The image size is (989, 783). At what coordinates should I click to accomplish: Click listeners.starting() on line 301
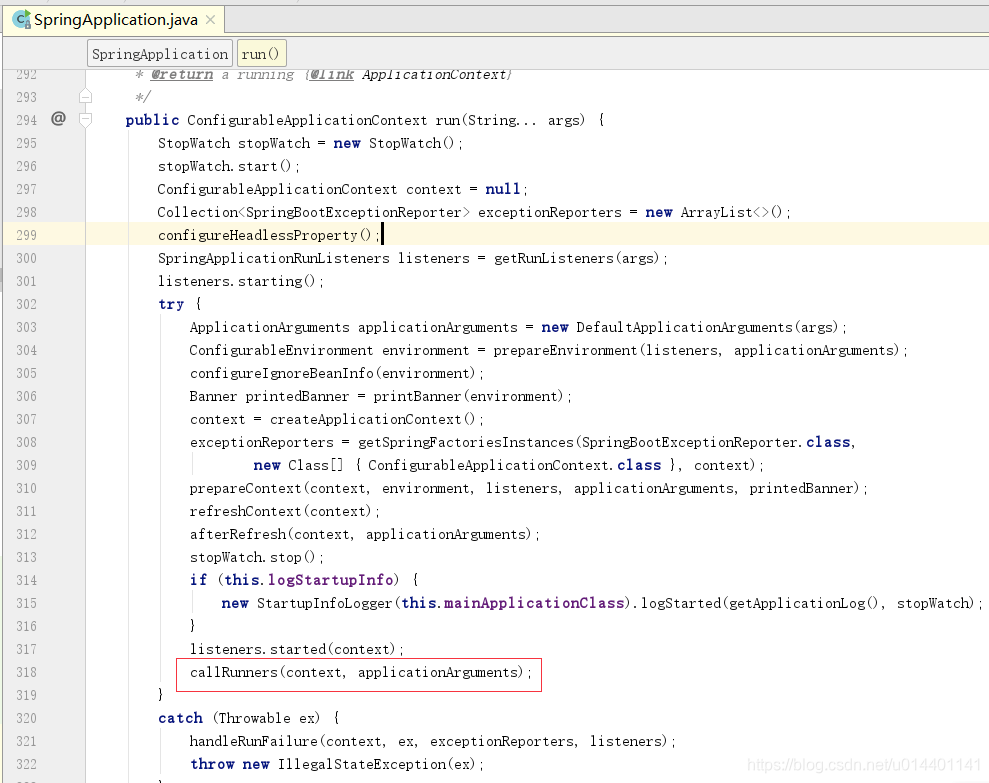pos(236,281)
